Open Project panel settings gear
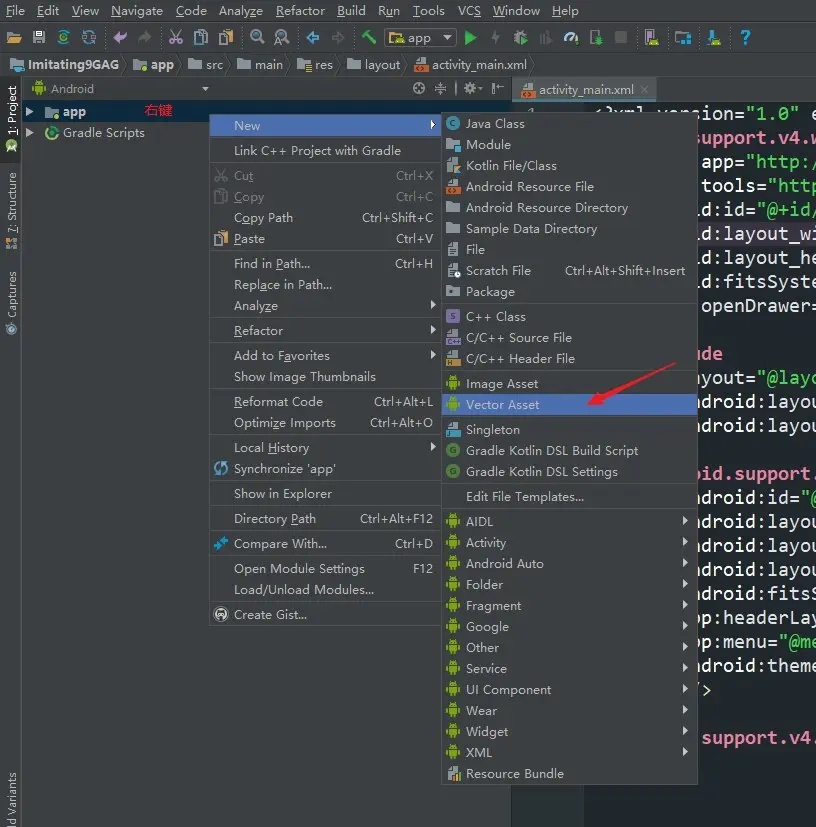The image size is (816, 827). (473, 89)
